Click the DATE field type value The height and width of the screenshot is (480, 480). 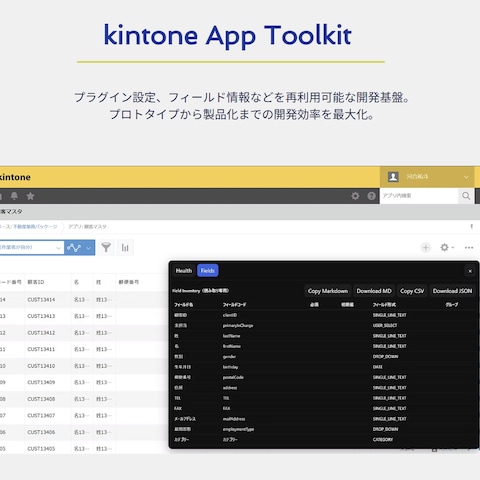tap(378, 367)
